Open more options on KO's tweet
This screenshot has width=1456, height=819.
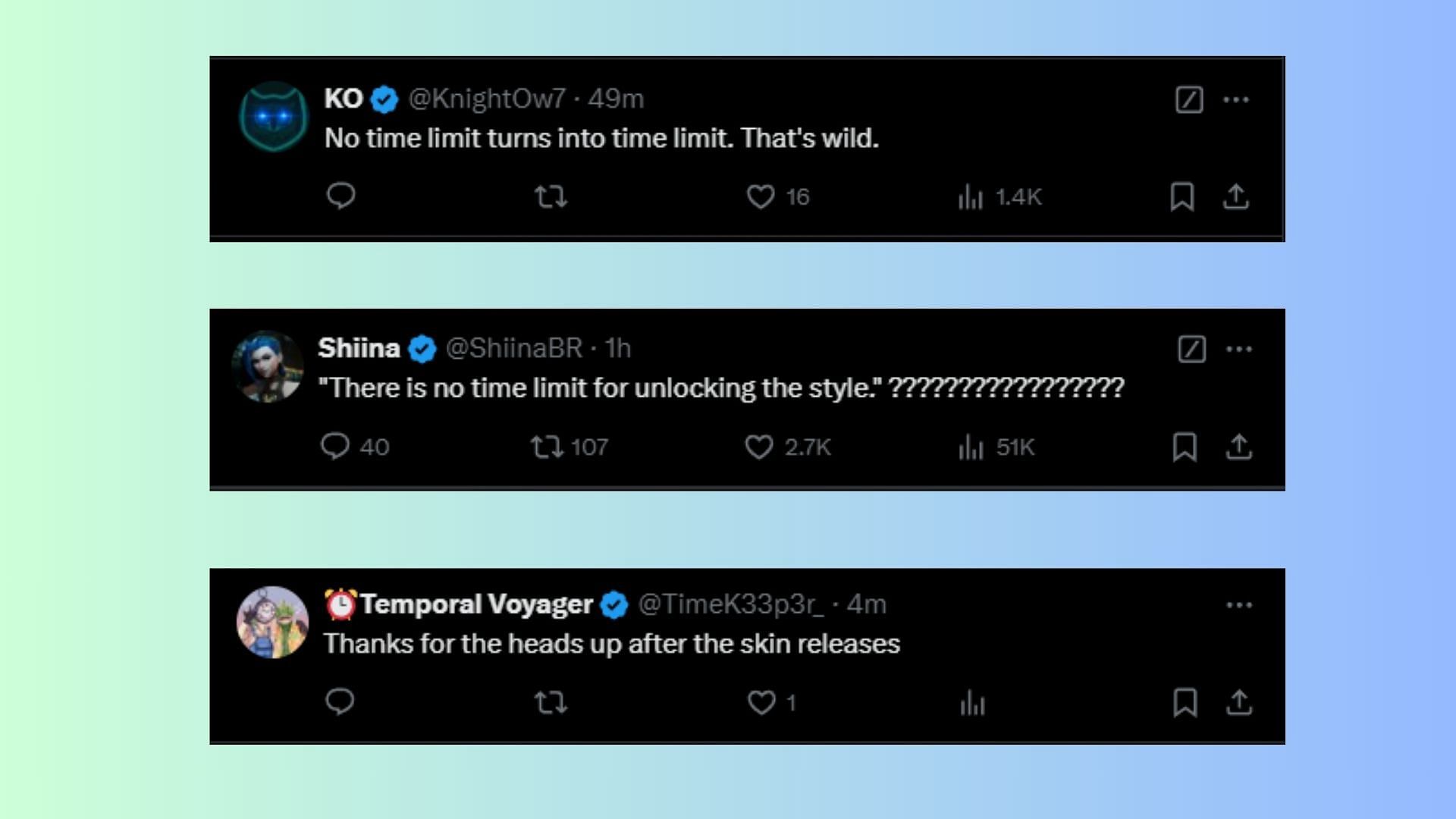(x=1236, y=99)
